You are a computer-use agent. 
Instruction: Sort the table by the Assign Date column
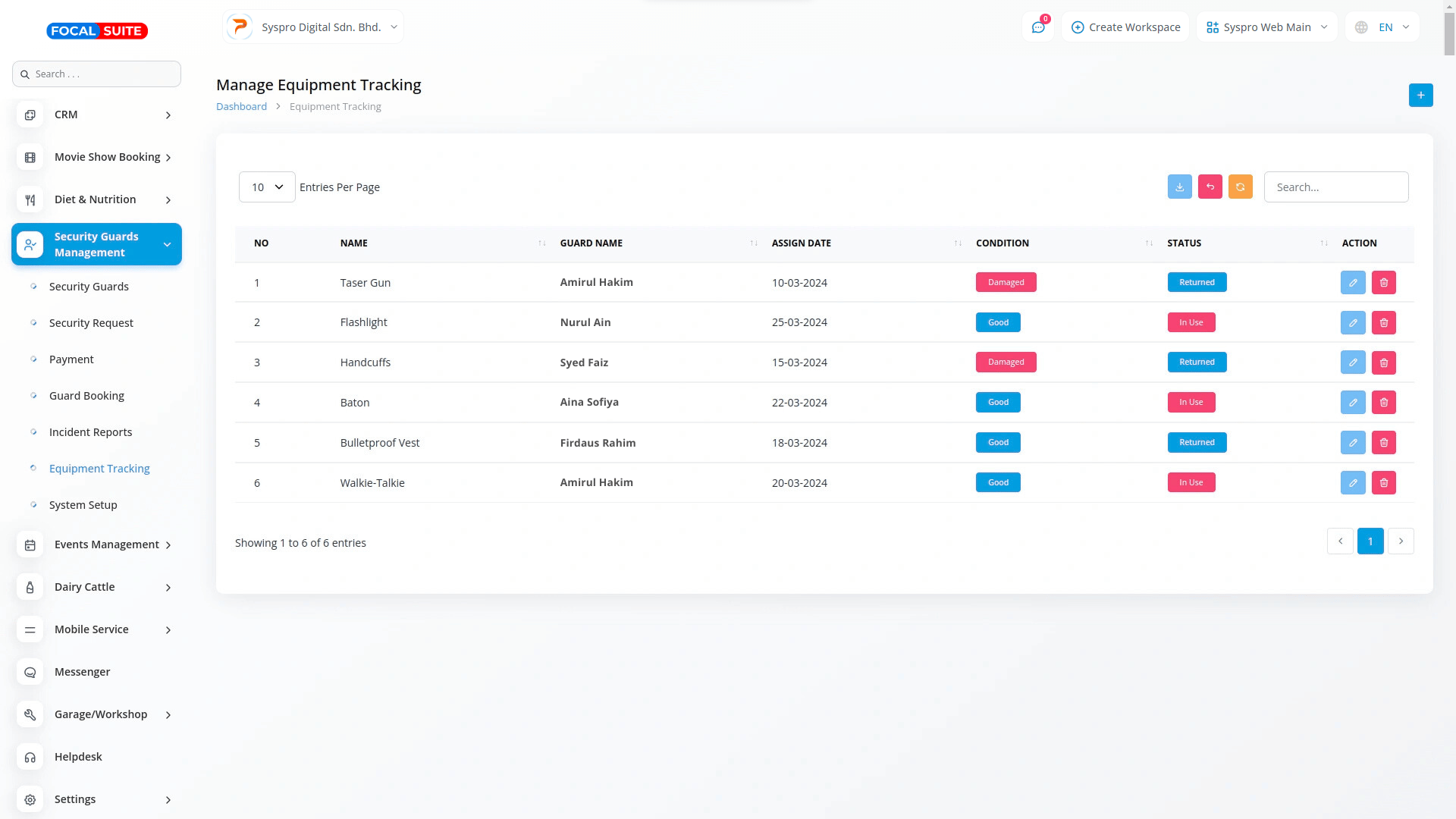click(801, 243)
